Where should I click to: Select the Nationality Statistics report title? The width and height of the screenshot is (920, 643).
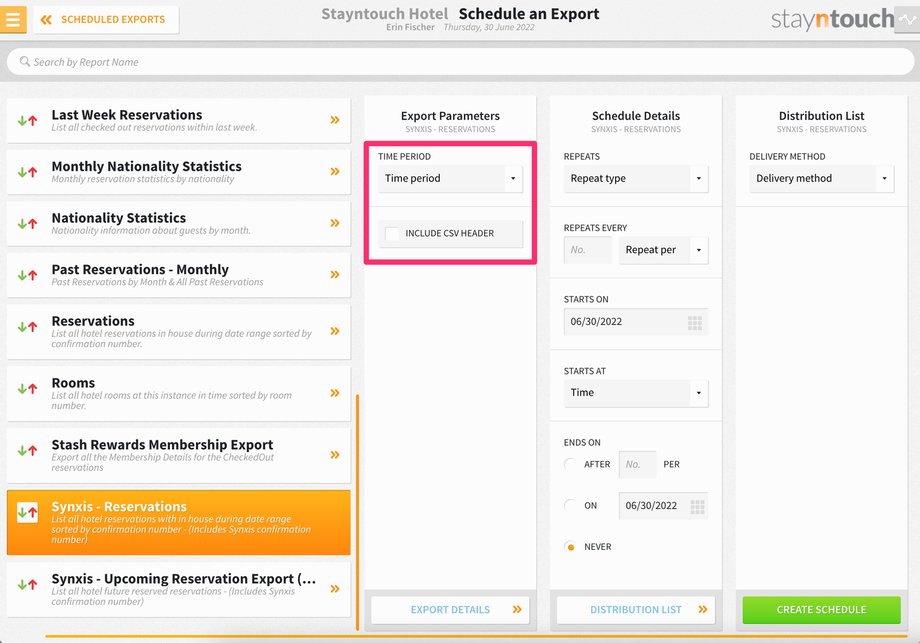pos(119,218)
